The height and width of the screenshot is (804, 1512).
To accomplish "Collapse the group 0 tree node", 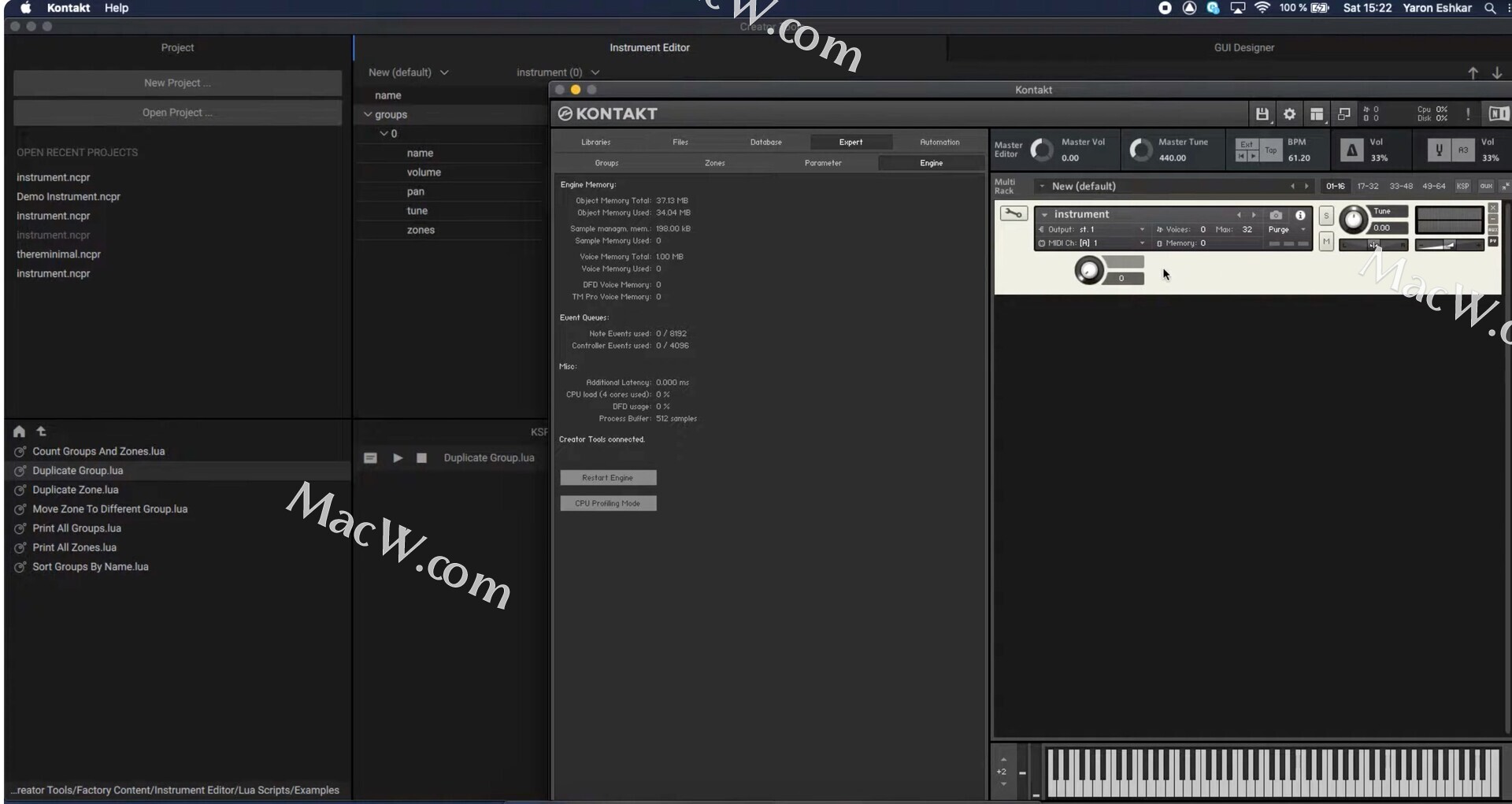I will [384, 134].
